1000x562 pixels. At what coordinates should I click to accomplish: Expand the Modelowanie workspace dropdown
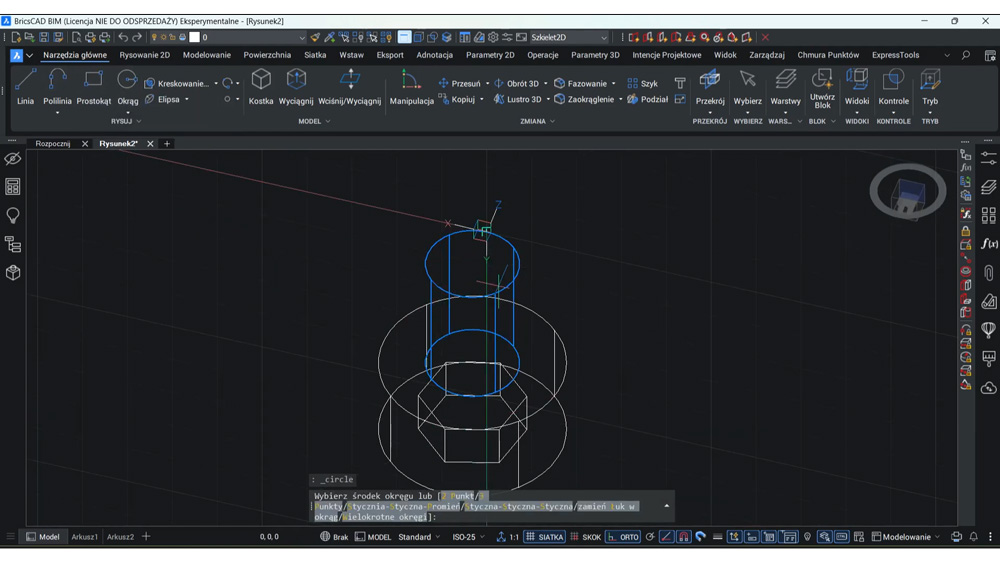906,537
